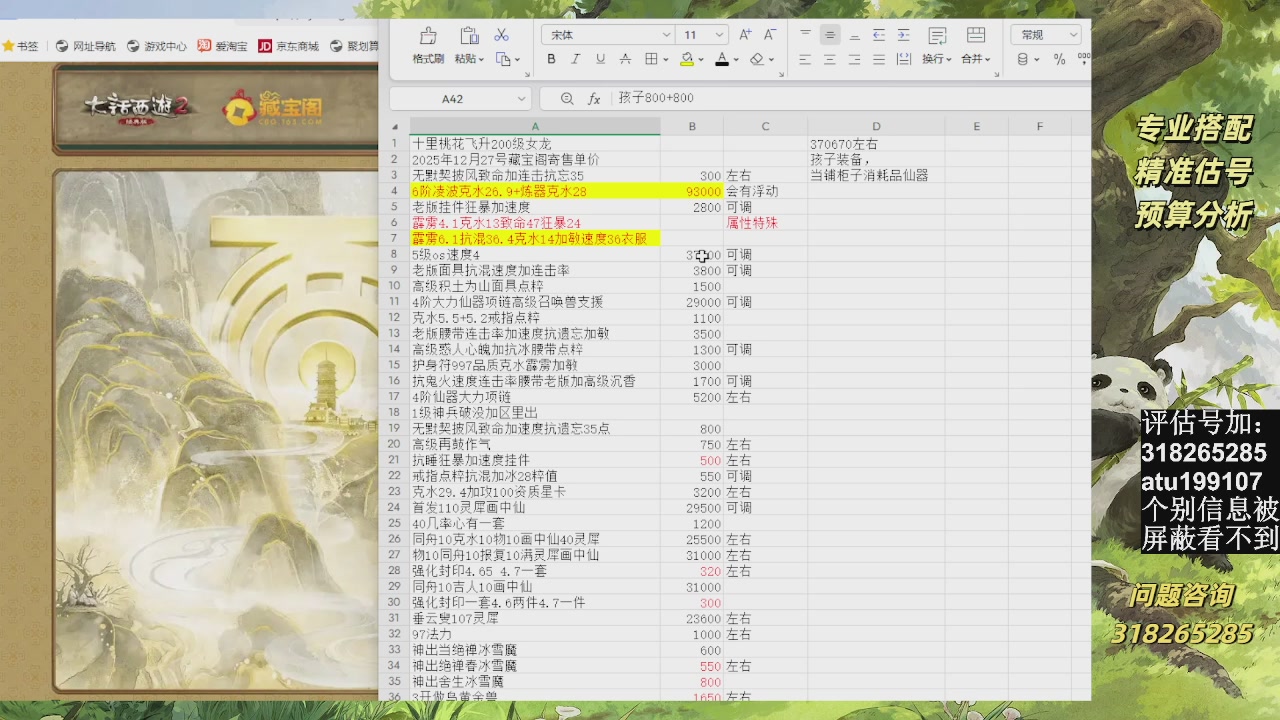The image size is (1280, 720).
Task: Toggle Underline formatting
Action: click(600, 59)
